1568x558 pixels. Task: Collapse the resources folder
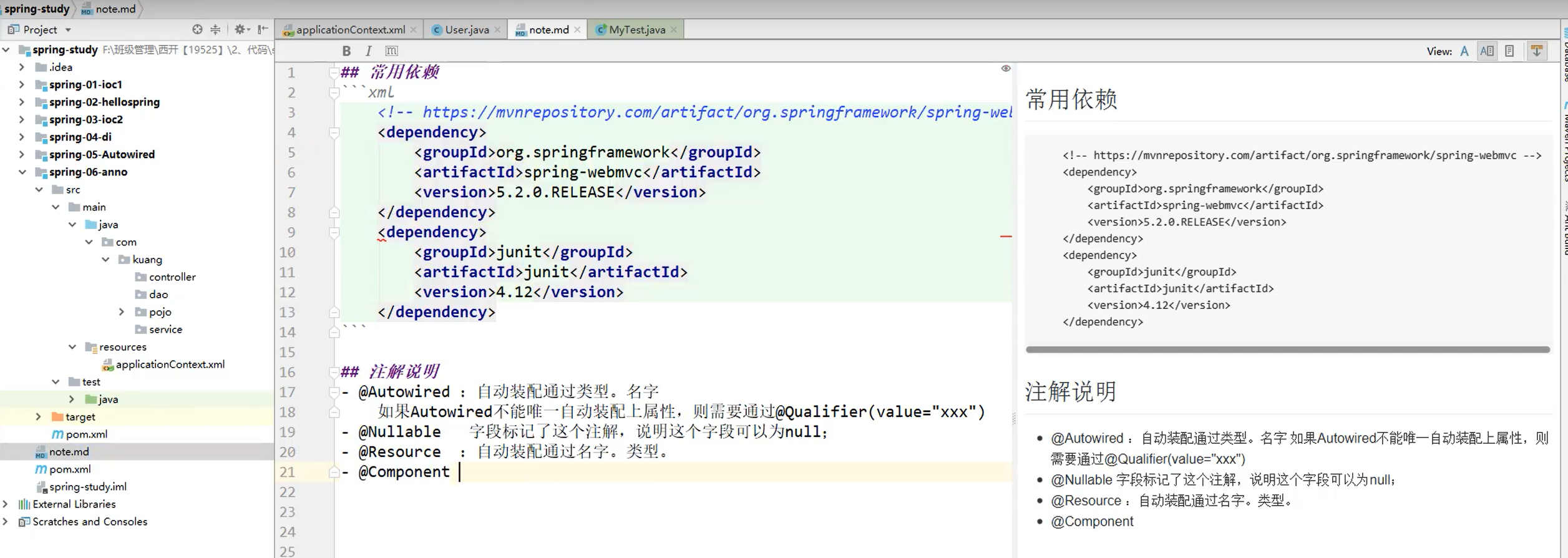tap(72, 346)
